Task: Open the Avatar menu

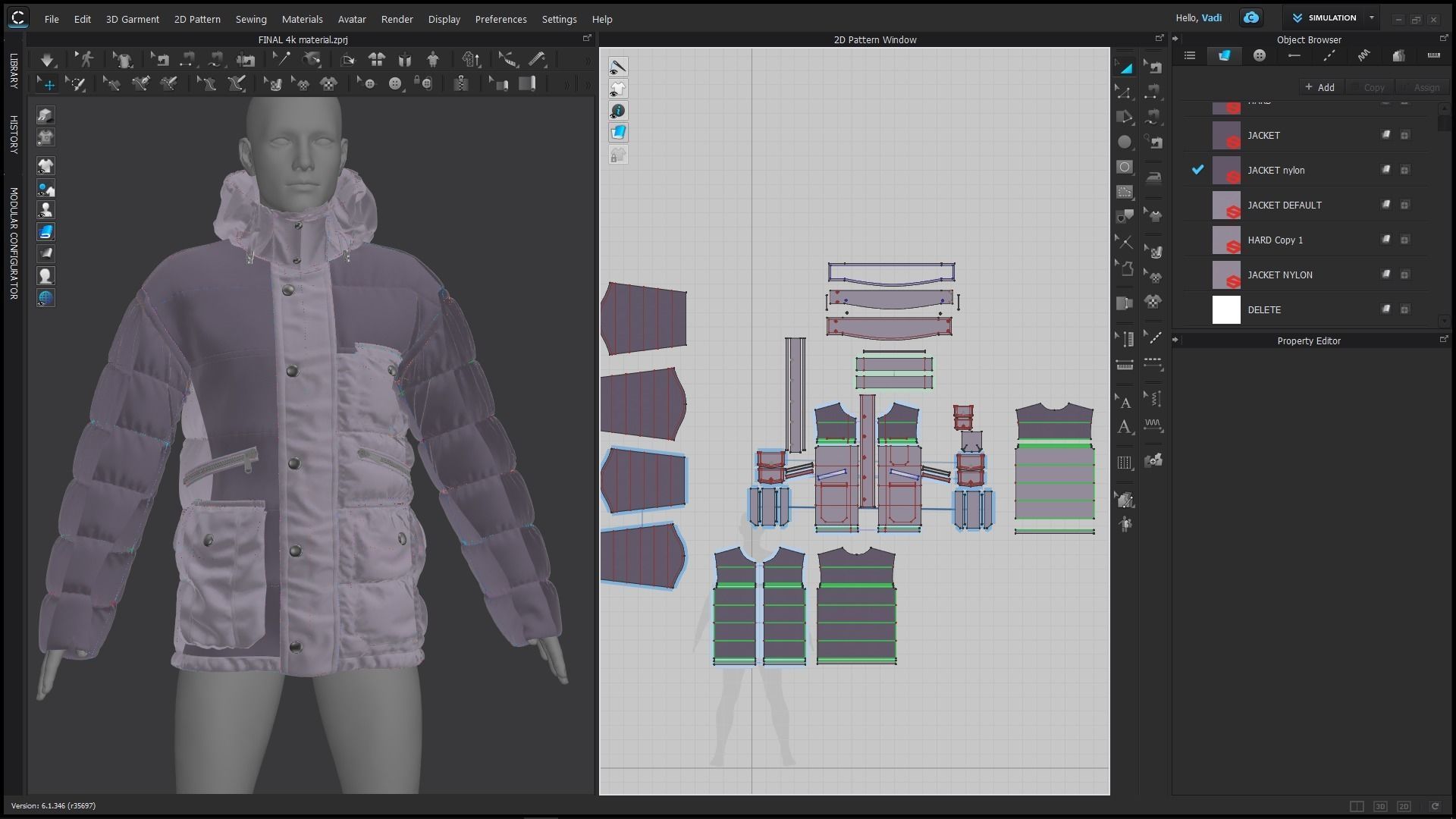Action: [x=352, y=19]
